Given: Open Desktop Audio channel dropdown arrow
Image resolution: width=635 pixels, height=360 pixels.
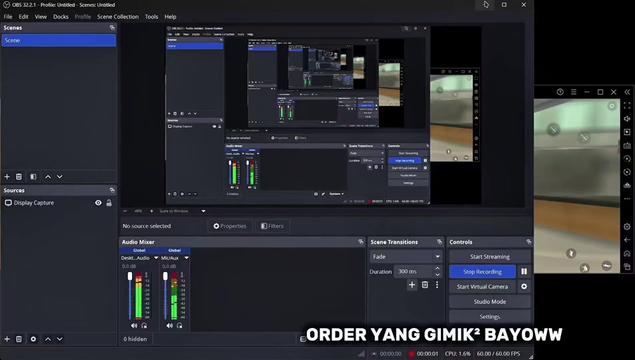Looking at the screenshot, I should click(156, 258).
